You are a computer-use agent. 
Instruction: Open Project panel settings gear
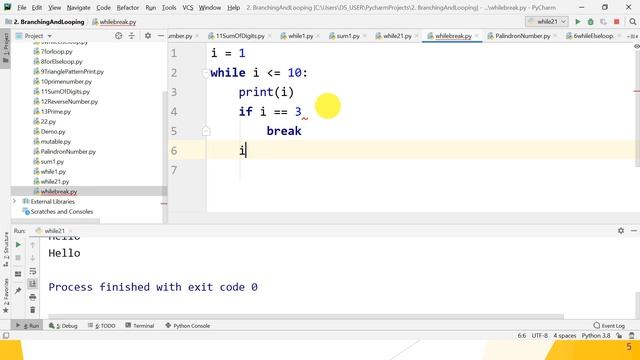[x=148, y=36]
